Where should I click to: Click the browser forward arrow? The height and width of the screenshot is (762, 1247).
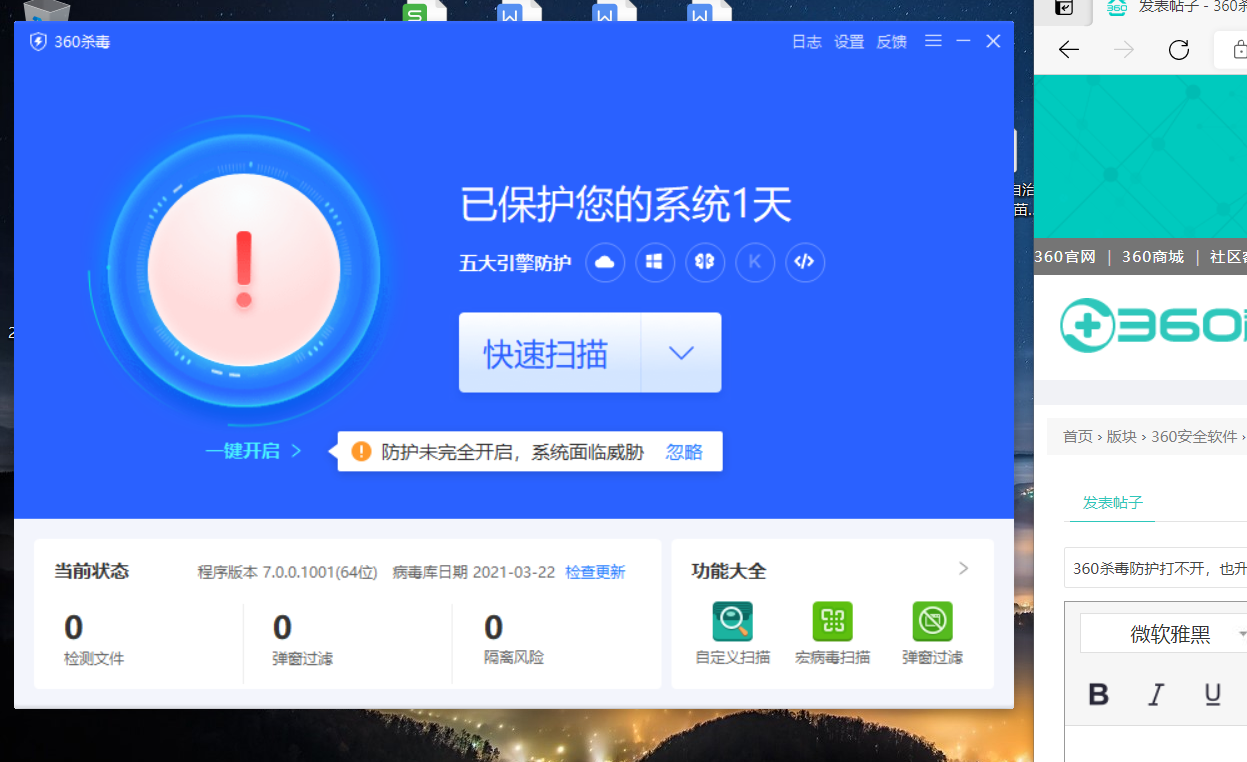pos(1124,50)
